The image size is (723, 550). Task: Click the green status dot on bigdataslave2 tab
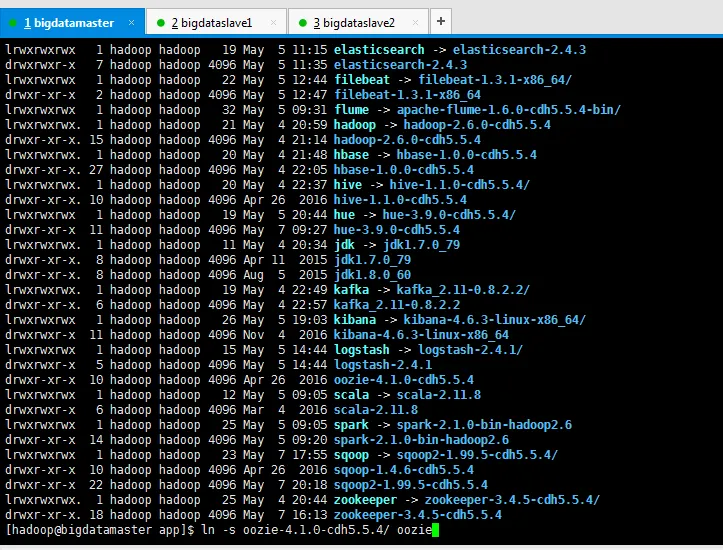coord(302,23)
